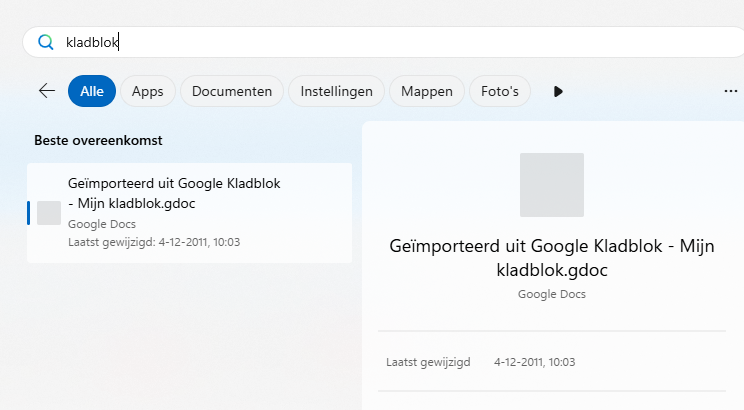Image resolution: width=744 pixels, height=410 pixels.
Task: Open the 'Mijn kladblok.gdoc' search result
Action: pos(190,212)
